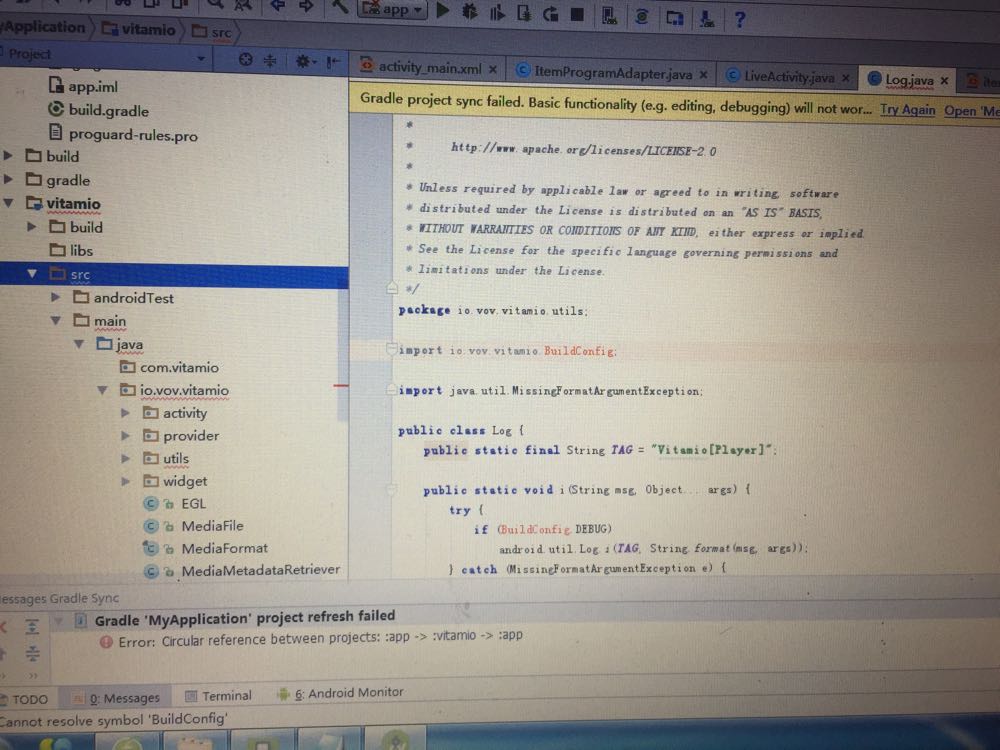Select the com.vitamio package

tap(170, 367)
